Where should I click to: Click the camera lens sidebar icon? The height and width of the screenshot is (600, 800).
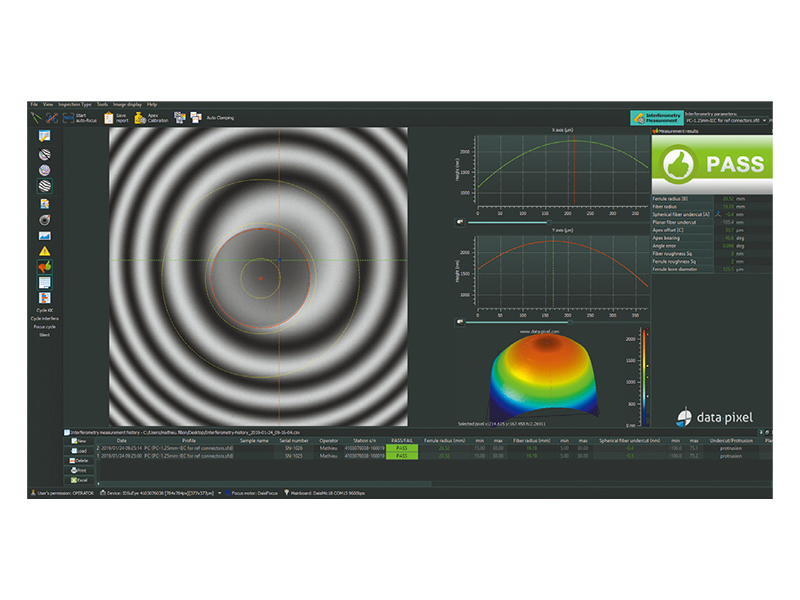click(44, 220)
